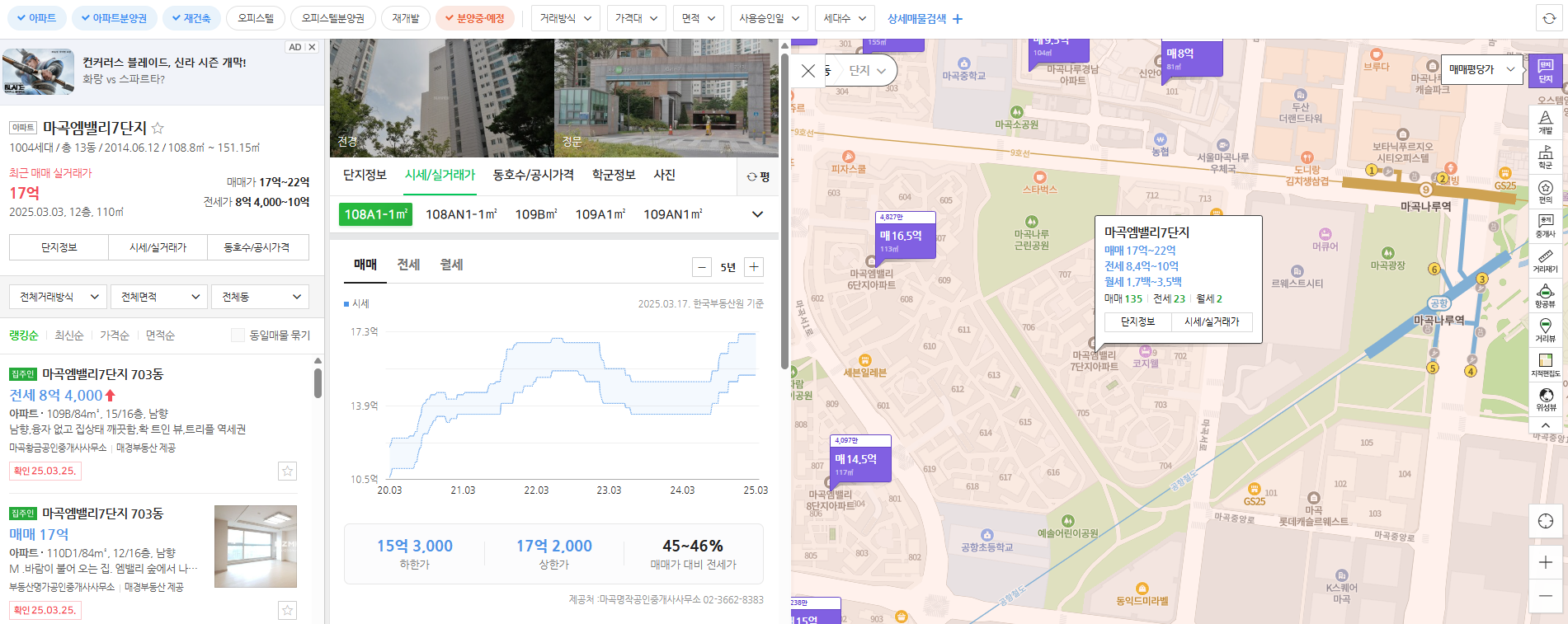Center map on current location
Screen dimensions: 1568x624
[1545, 521]
